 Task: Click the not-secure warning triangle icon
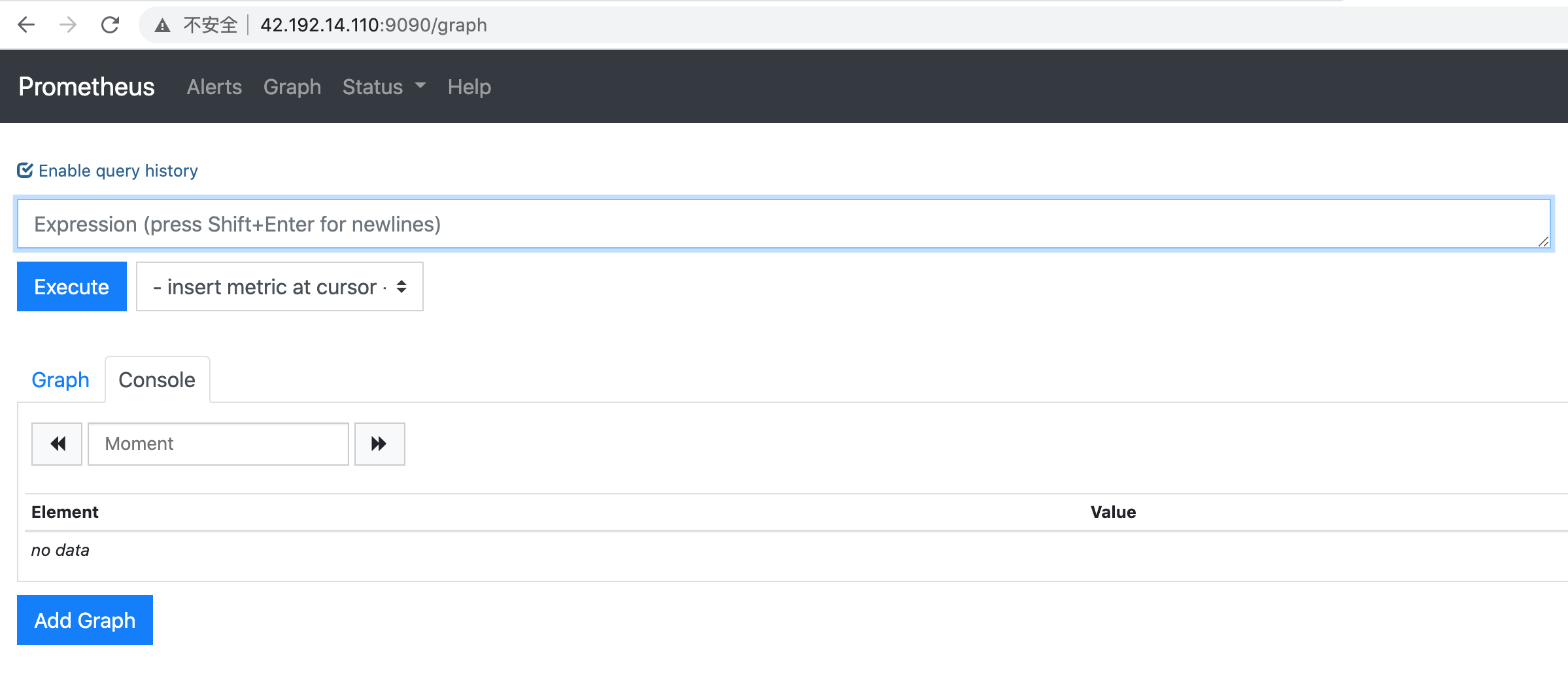point(162,26)
